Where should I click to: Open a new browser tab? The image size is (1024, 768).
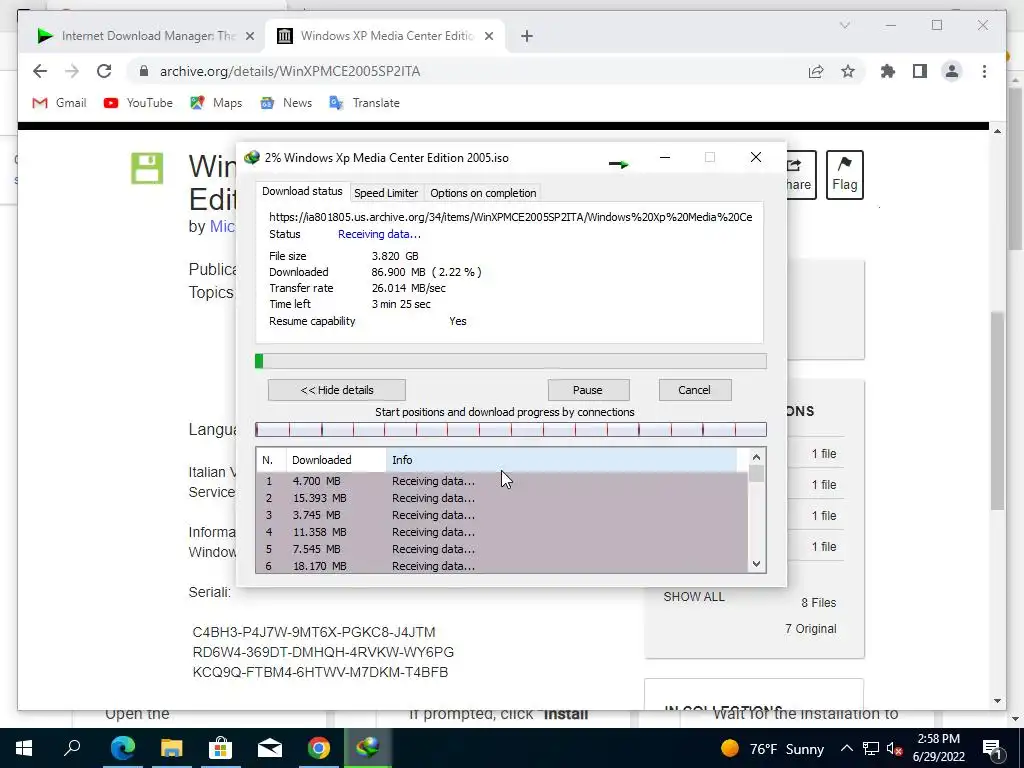527,36
